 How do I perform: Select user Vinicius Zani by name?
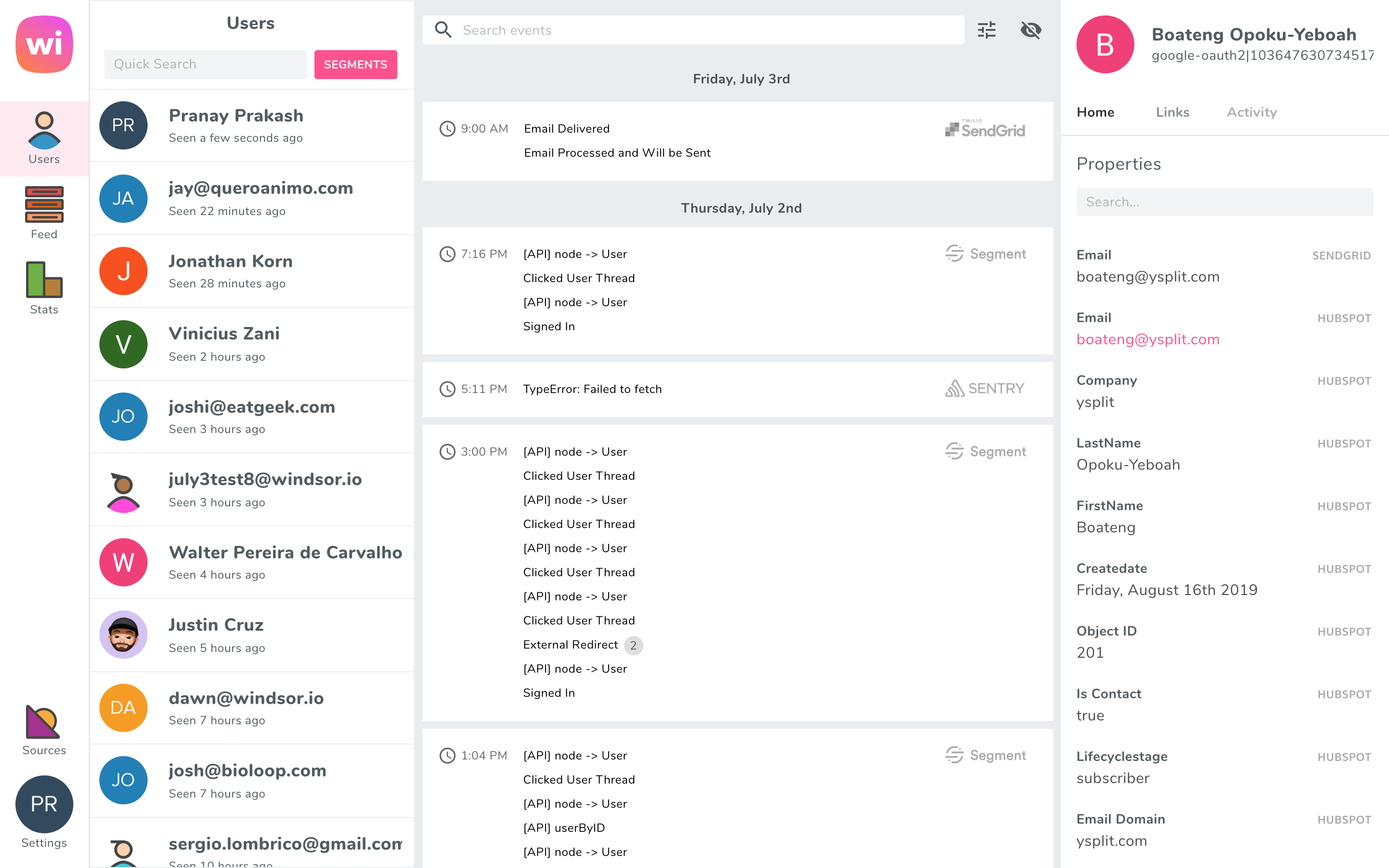click(x=224, y=334)
